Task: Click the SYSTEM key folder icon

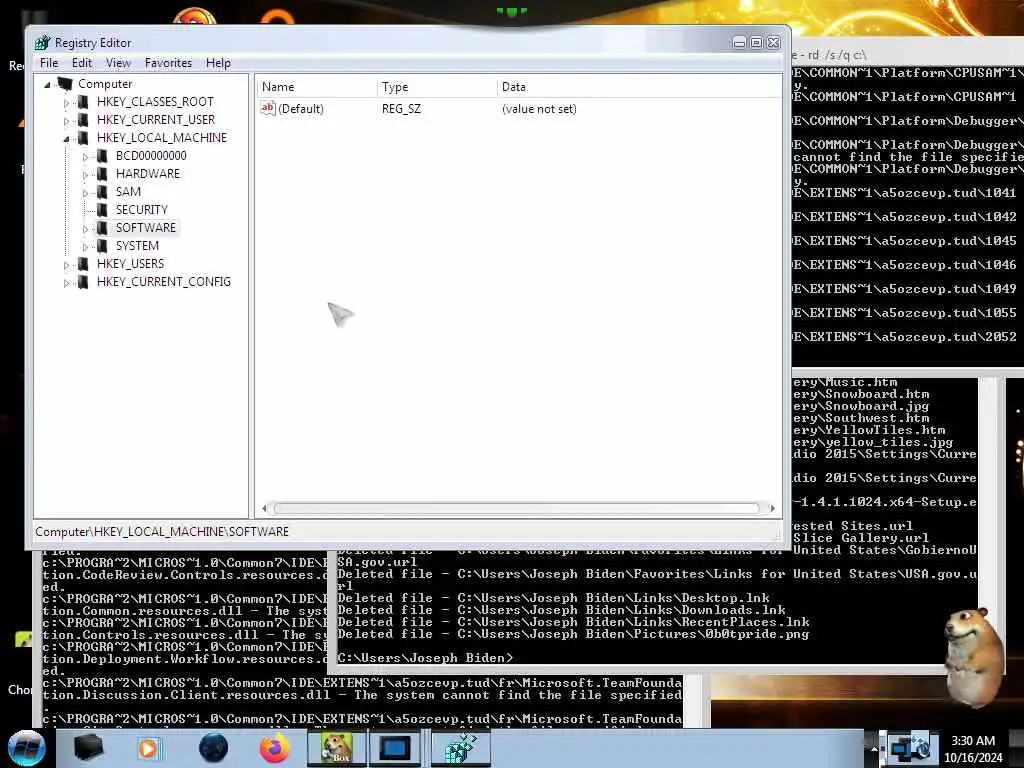Action: (102, 246)
